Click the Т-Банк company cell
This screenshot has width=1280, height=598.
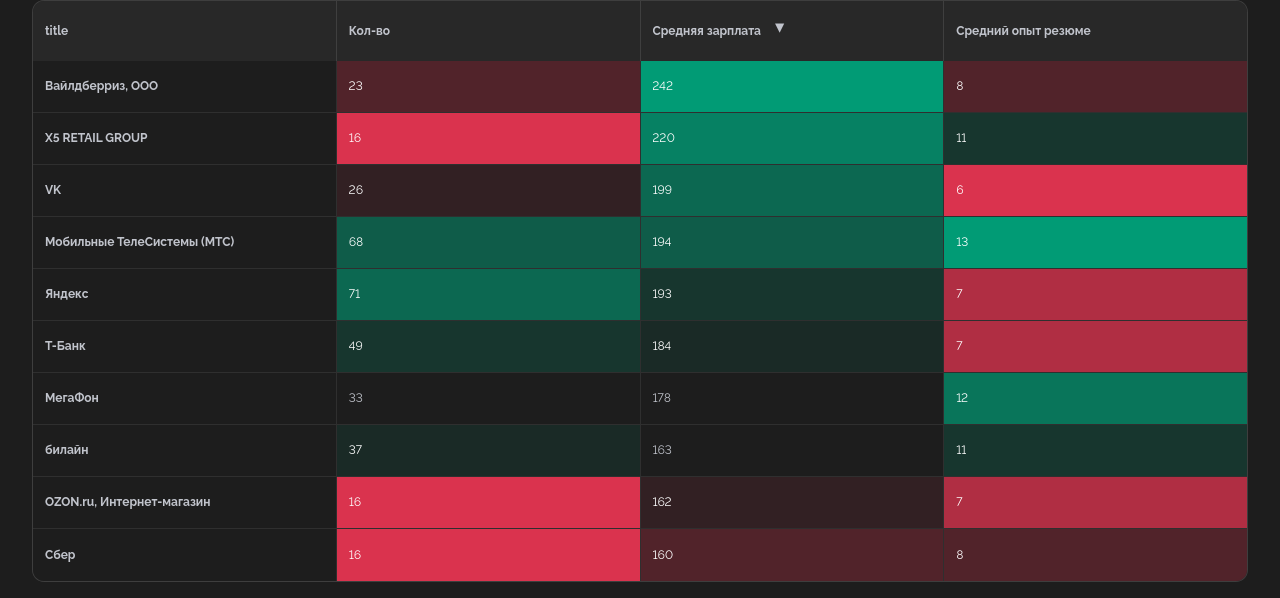65,346
